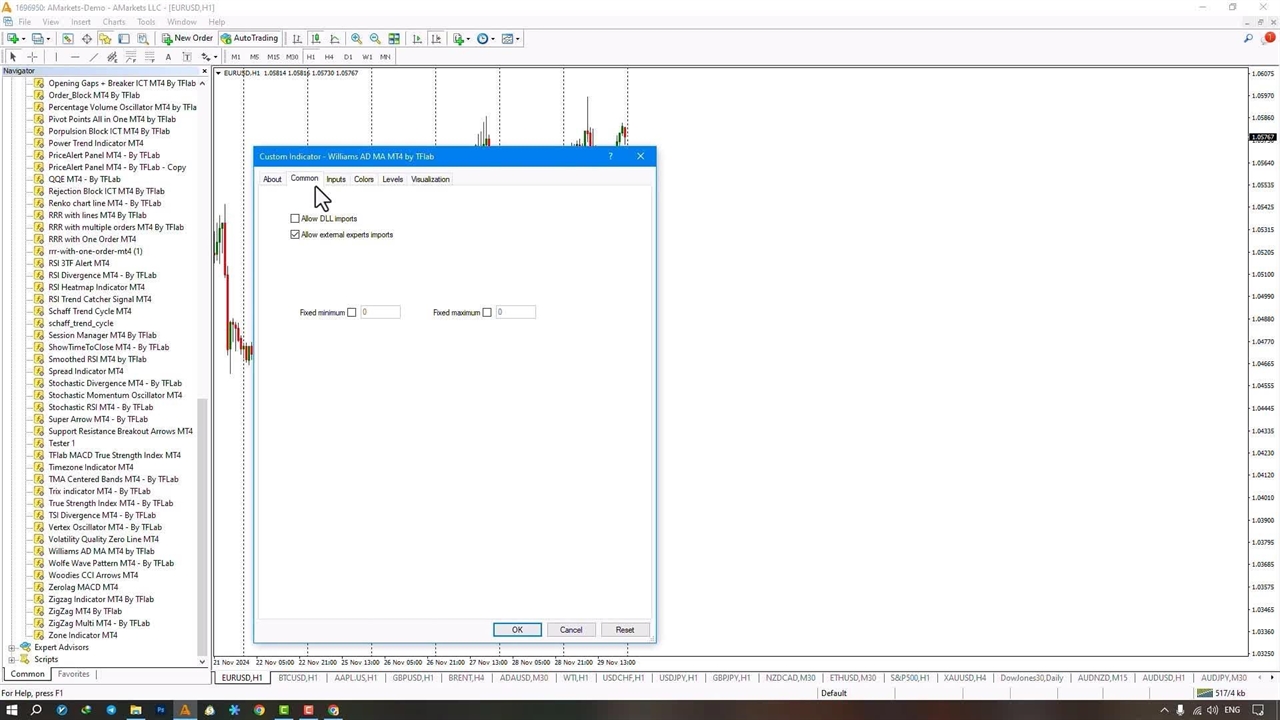Open the Periodicity clock dropdown arrow
This screenshot has height=720, width=1280.
pyautogui.click(x=493, y=39)
